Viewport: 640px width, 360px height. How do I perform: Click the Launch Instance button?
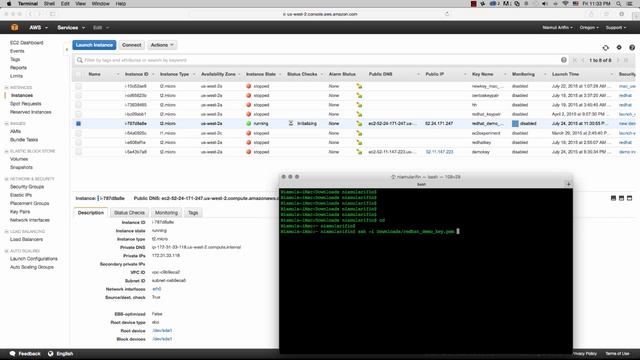[94, 45]
